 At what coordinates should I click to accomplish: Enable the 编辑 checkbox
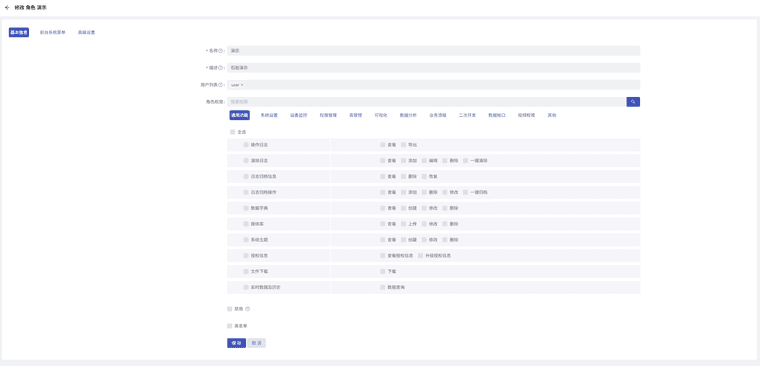pyautogui.click(x=424, y=160)
